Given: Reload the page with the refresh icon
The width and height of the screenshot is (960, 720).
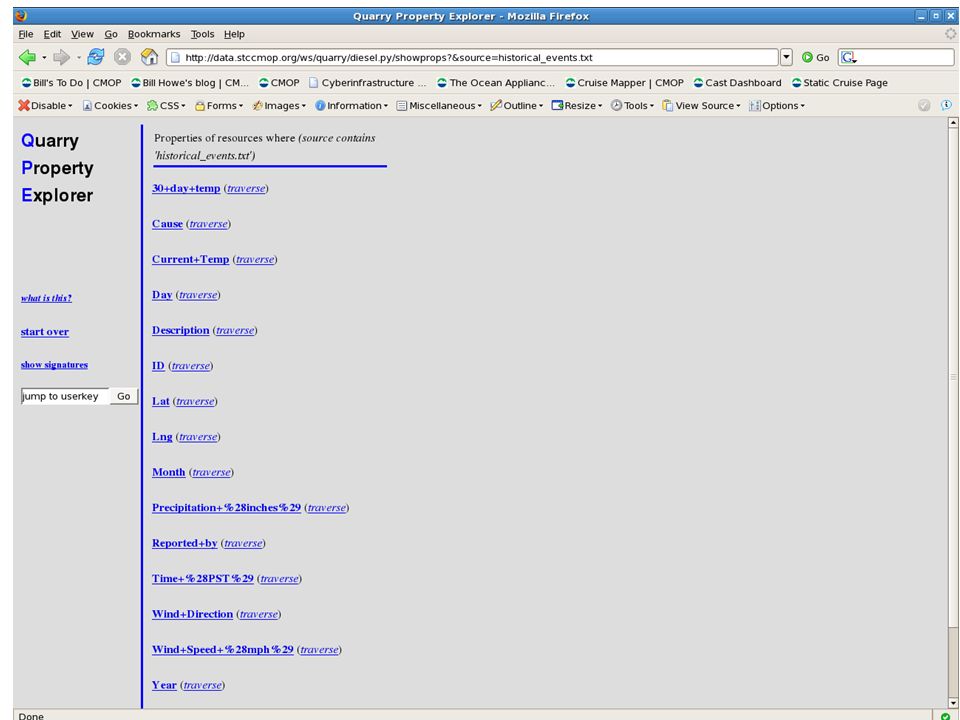Looking at the screenshot, I should coord(96,57).
